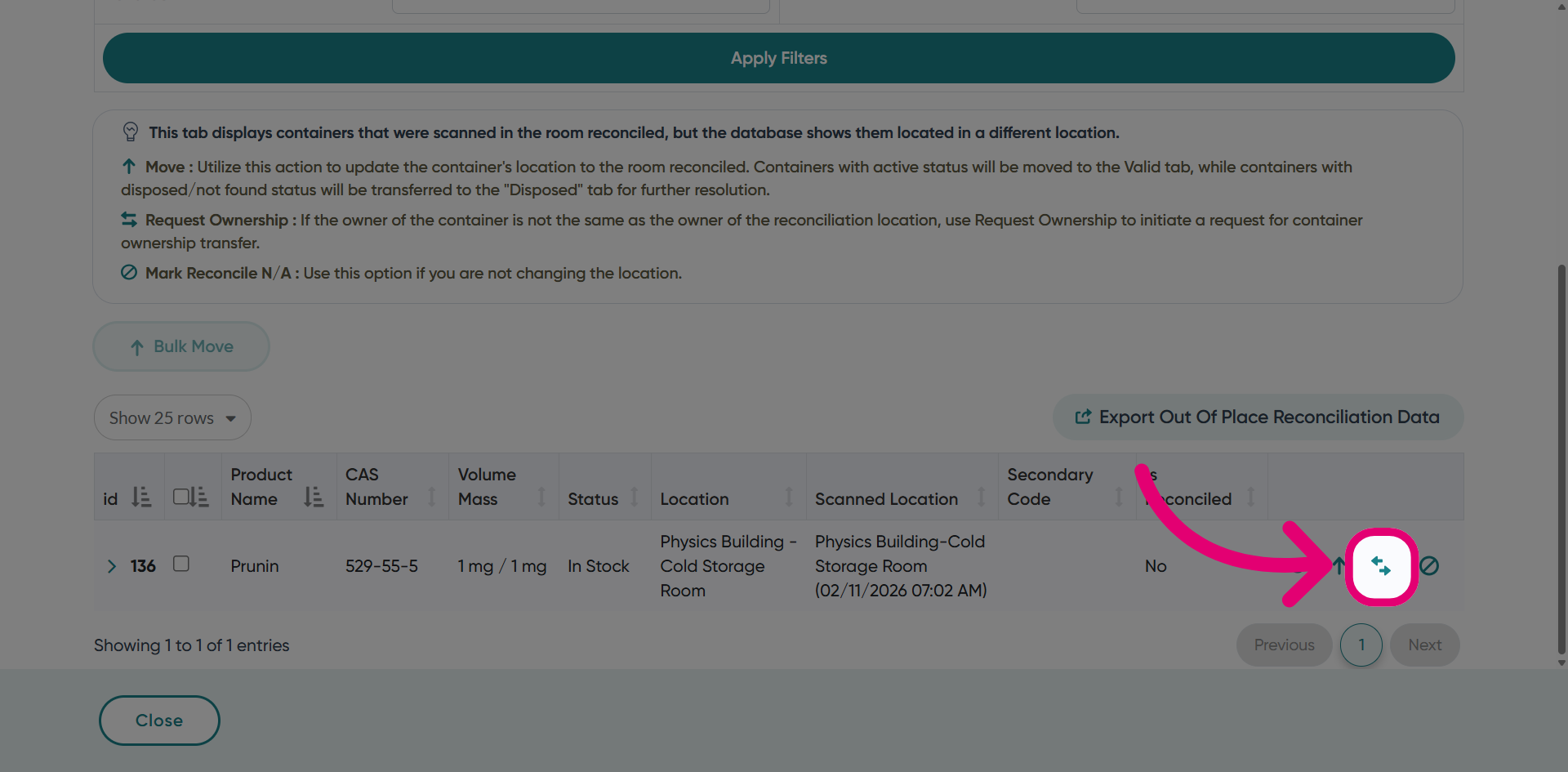1568x772 pixels.
Task: Expand row 136 details chevron
Action: pos(112,566)
